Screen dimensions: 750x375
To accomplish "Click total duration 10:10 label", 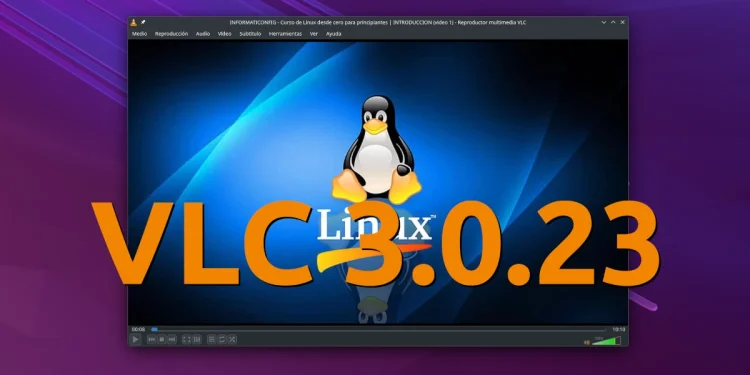I will [x=618, y=329].
